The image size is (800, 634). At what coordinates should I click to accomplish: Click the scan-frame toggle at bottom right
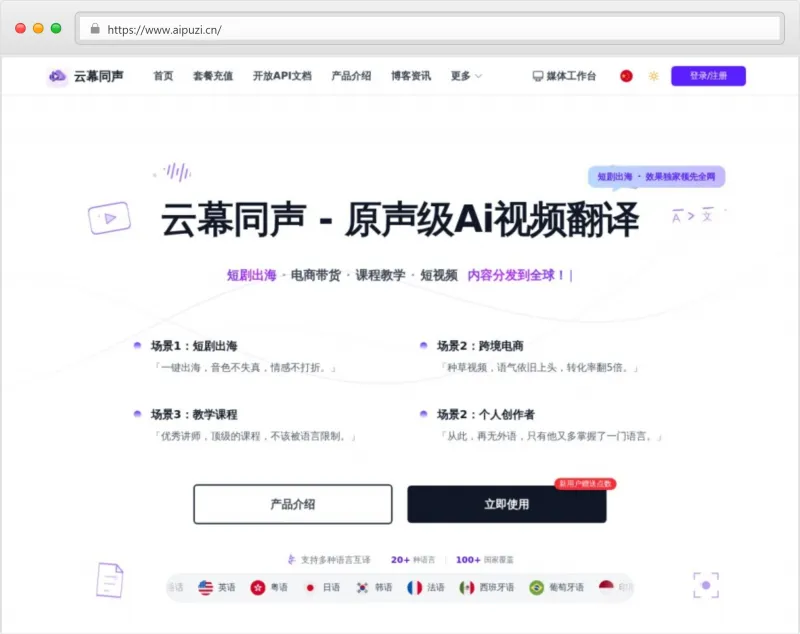pyautogui.click(x=705, y=585)
